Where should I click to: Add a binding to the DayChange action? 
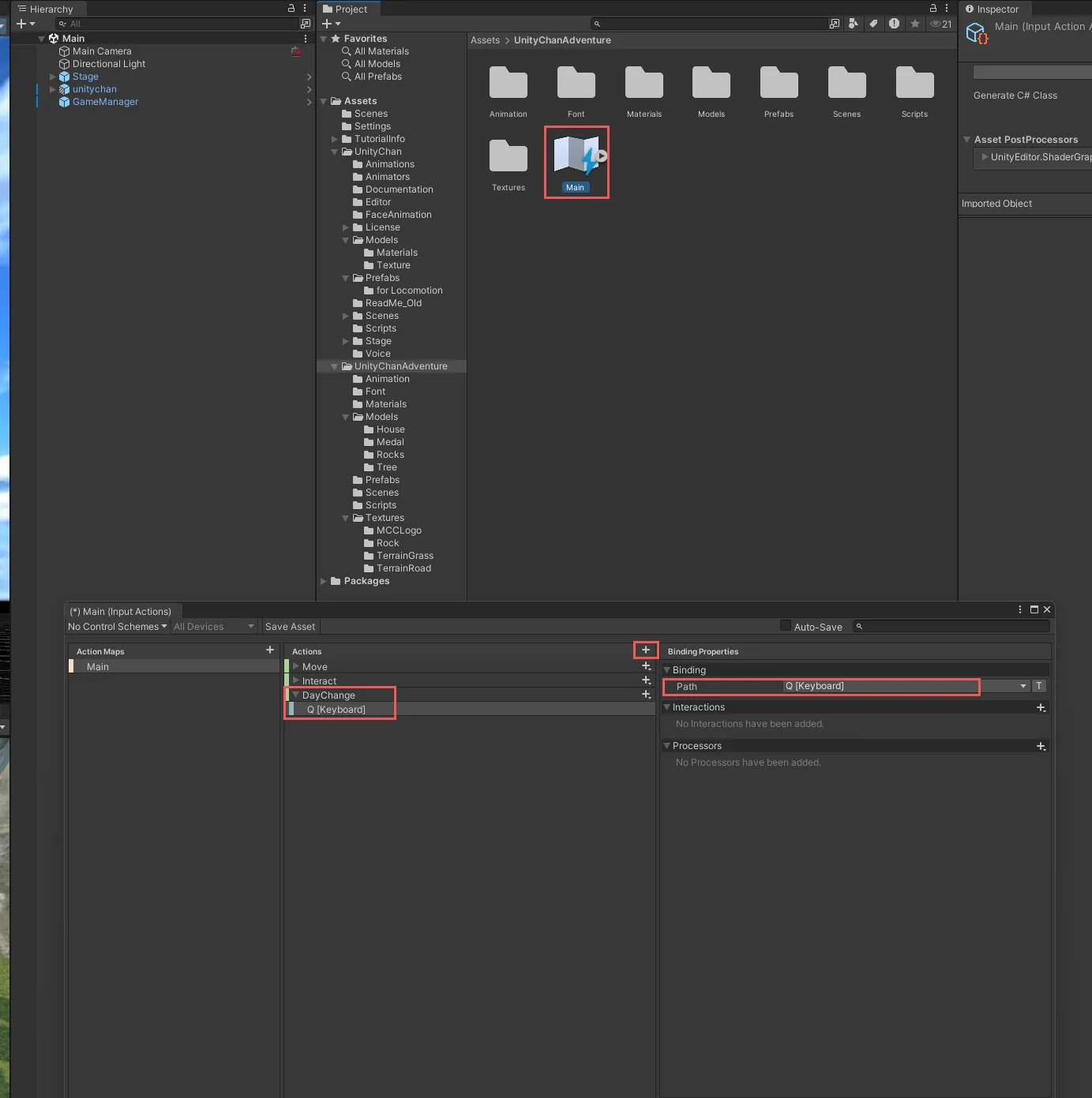pyautogui.click(x=646, y=695)
